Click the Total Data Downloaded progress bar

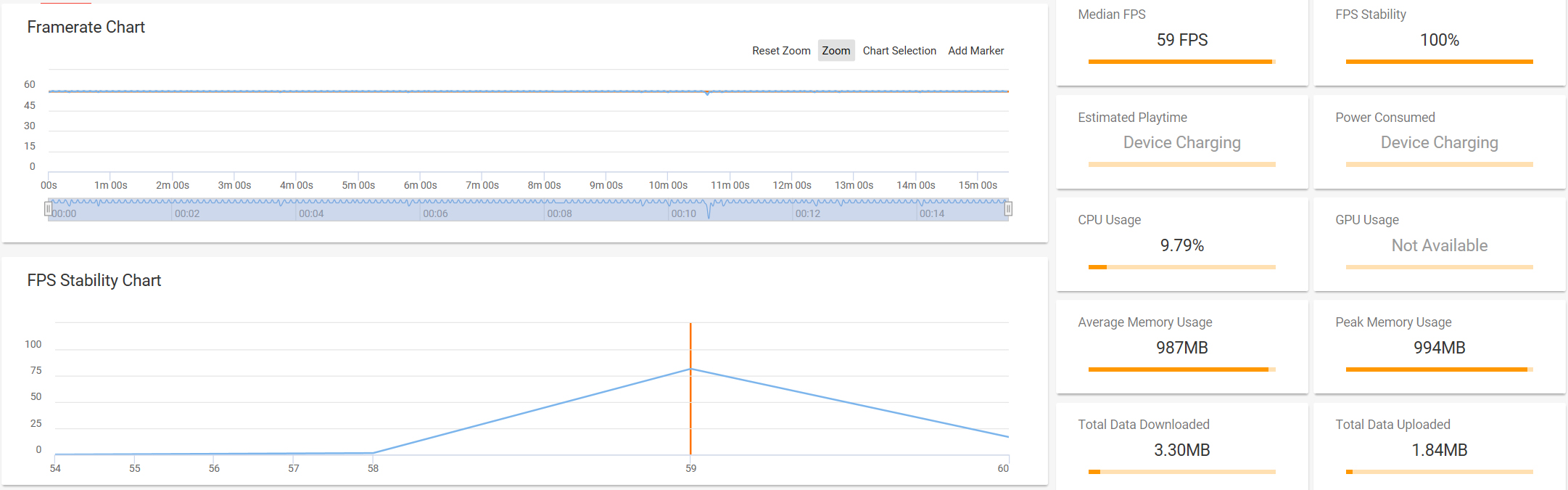click(1182, 472)
